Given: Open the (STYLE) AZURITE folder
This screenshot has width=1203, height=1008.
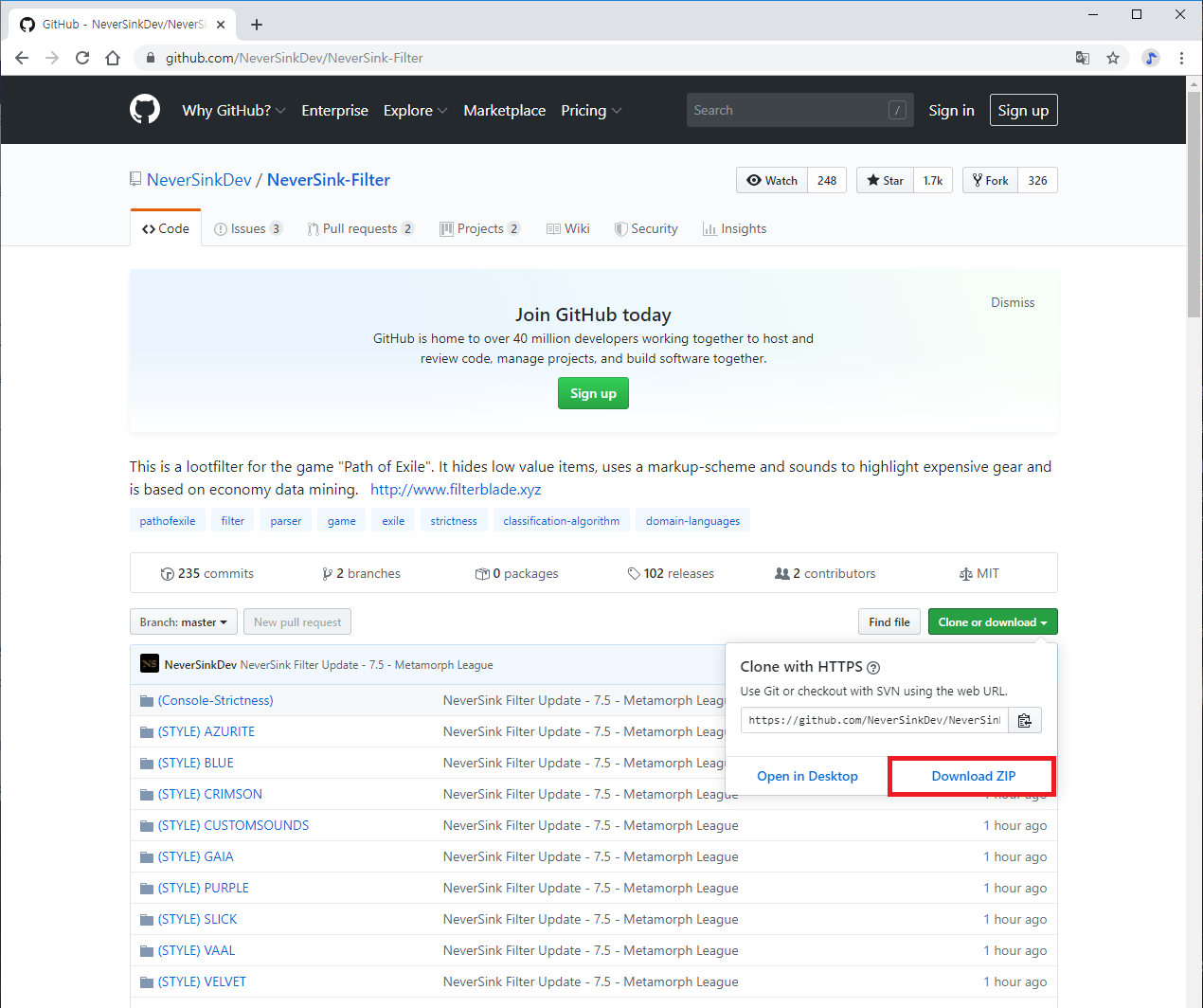Looking at the screenshot, I should [x=206, y=731].
